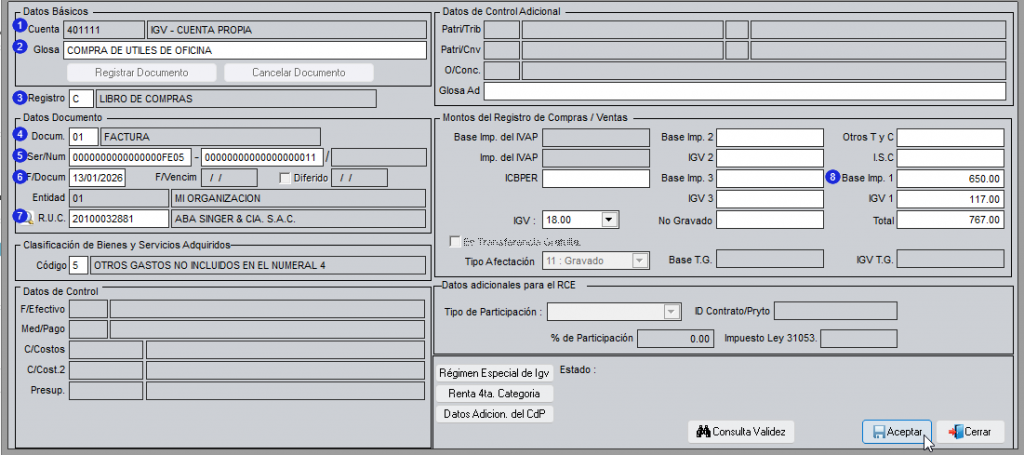Screen dimensions: 1024x455
Task: Click the Impuesto Ley 31053 field
Action: 859,339
